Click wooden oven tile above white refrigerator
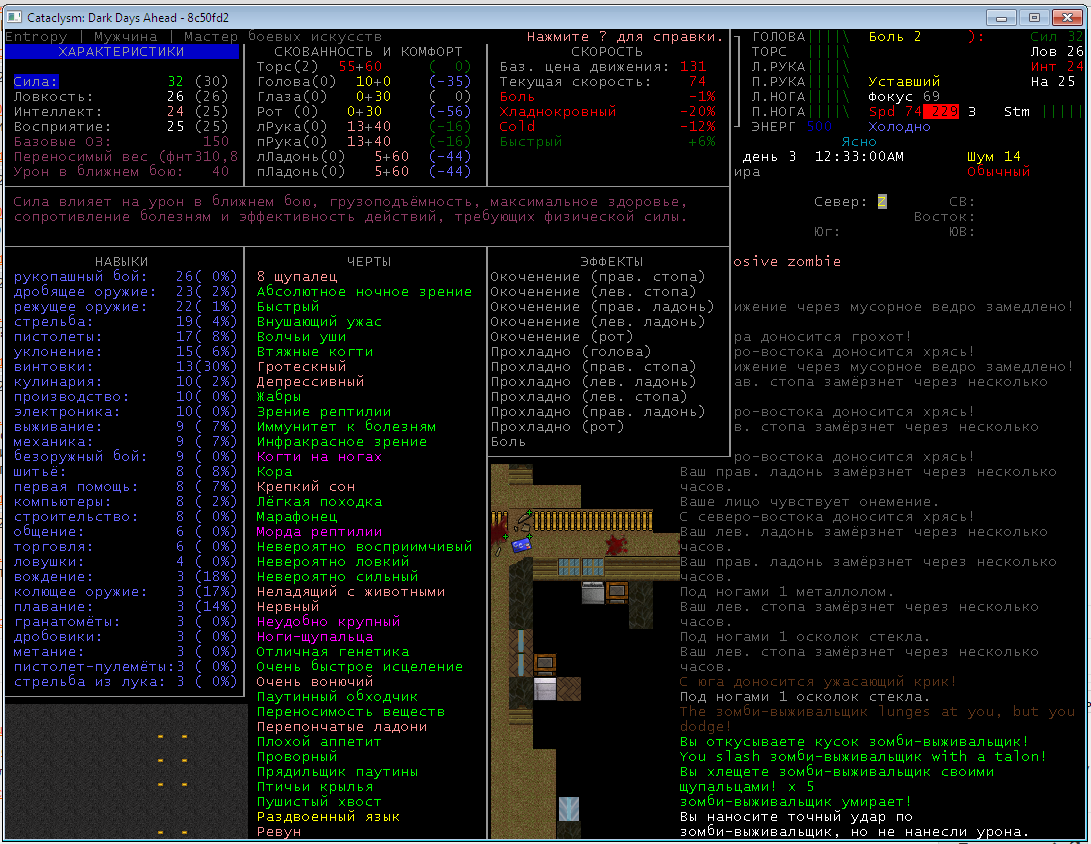The image size is (1091, 844). tap(545, 664)
